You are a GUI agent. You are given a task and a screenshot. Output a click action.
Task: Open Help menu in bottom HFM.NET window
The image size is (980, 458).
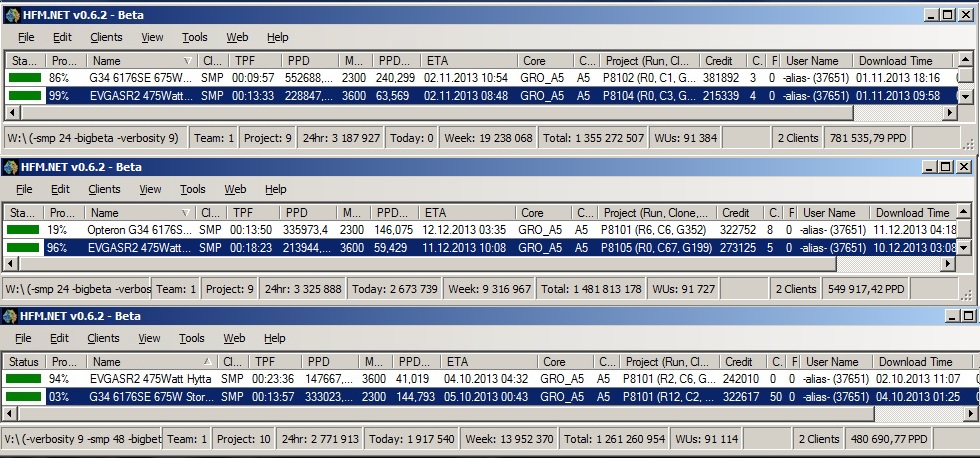274,339
